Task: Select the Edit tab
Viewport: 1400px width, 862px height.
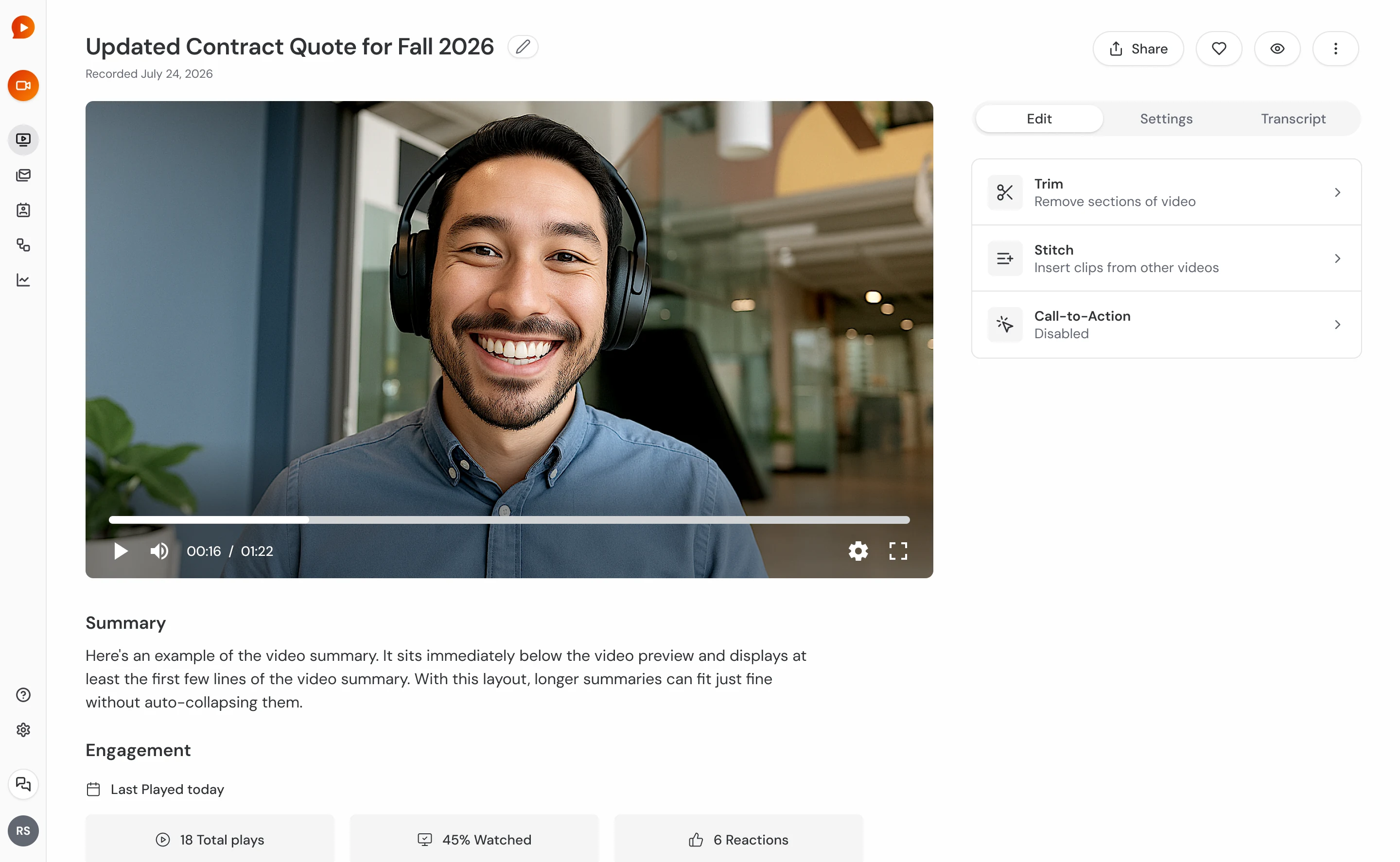Action: coord(1039,119)
